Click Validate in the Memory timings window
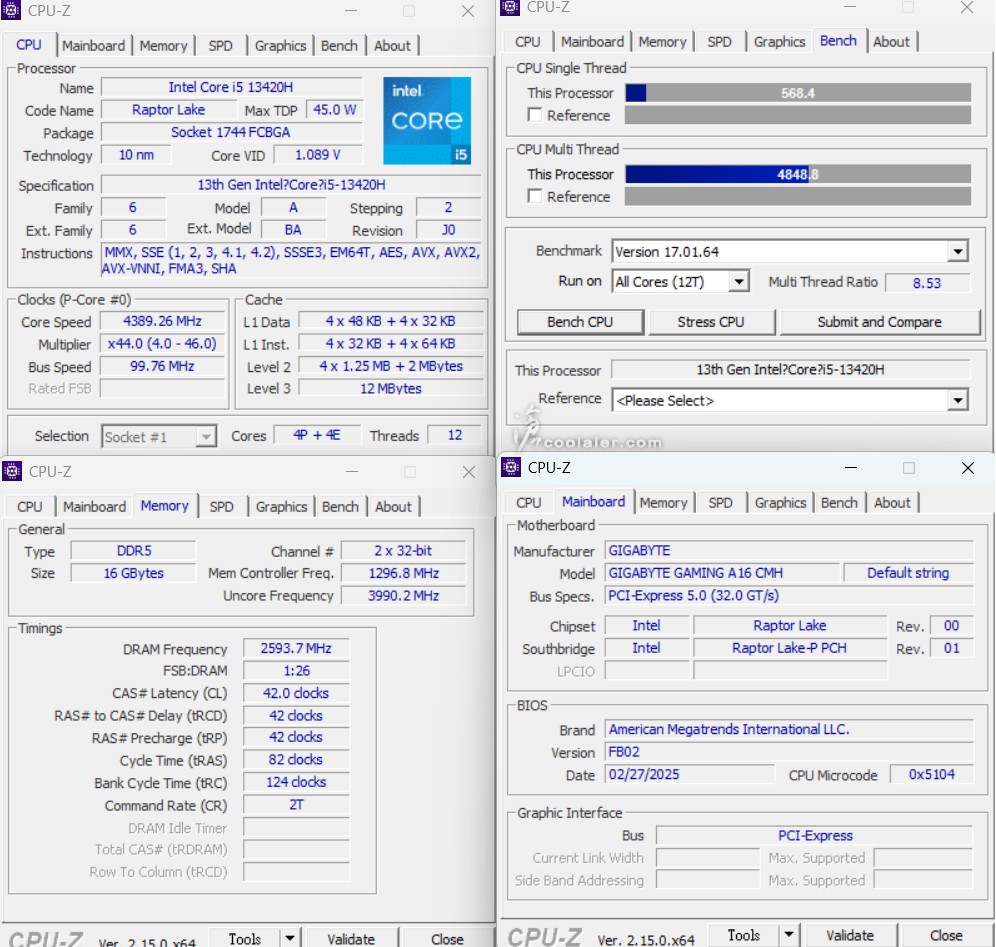 [x=351, y=938]
